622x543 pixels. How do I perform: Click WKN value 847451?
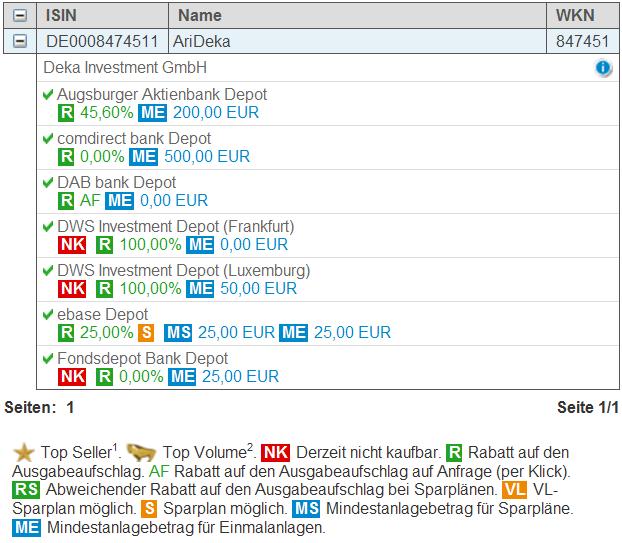pyautogui.click(x=582, y=41)
